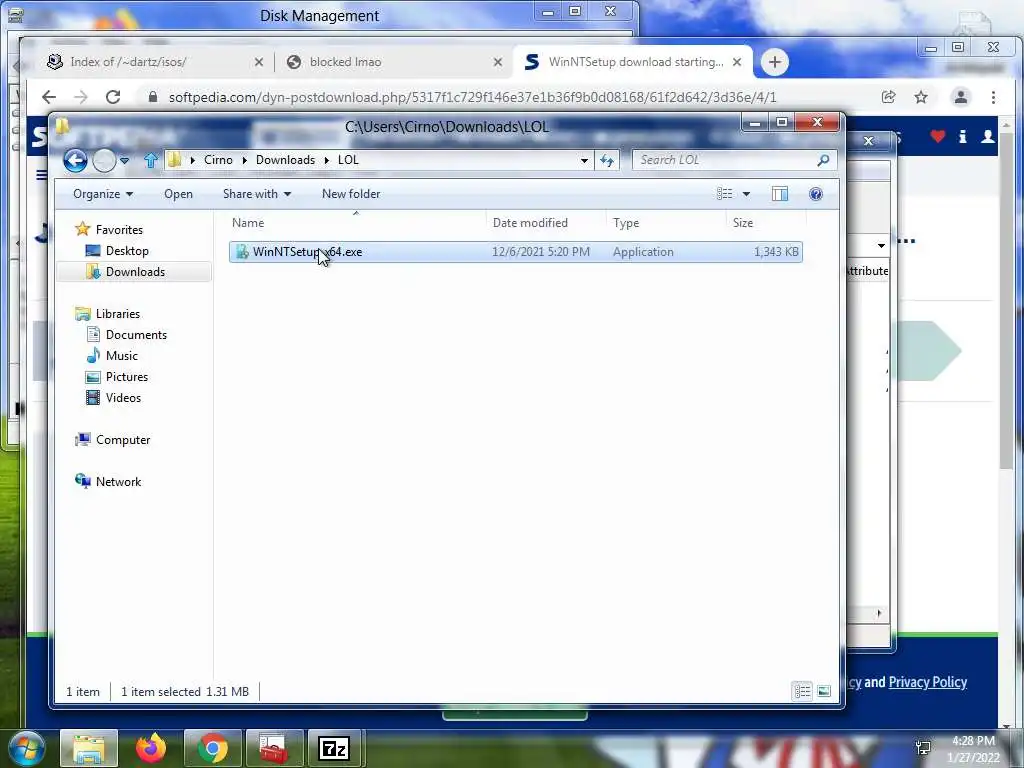Click Cirno in the breadcrumb path

coord(218,160)
